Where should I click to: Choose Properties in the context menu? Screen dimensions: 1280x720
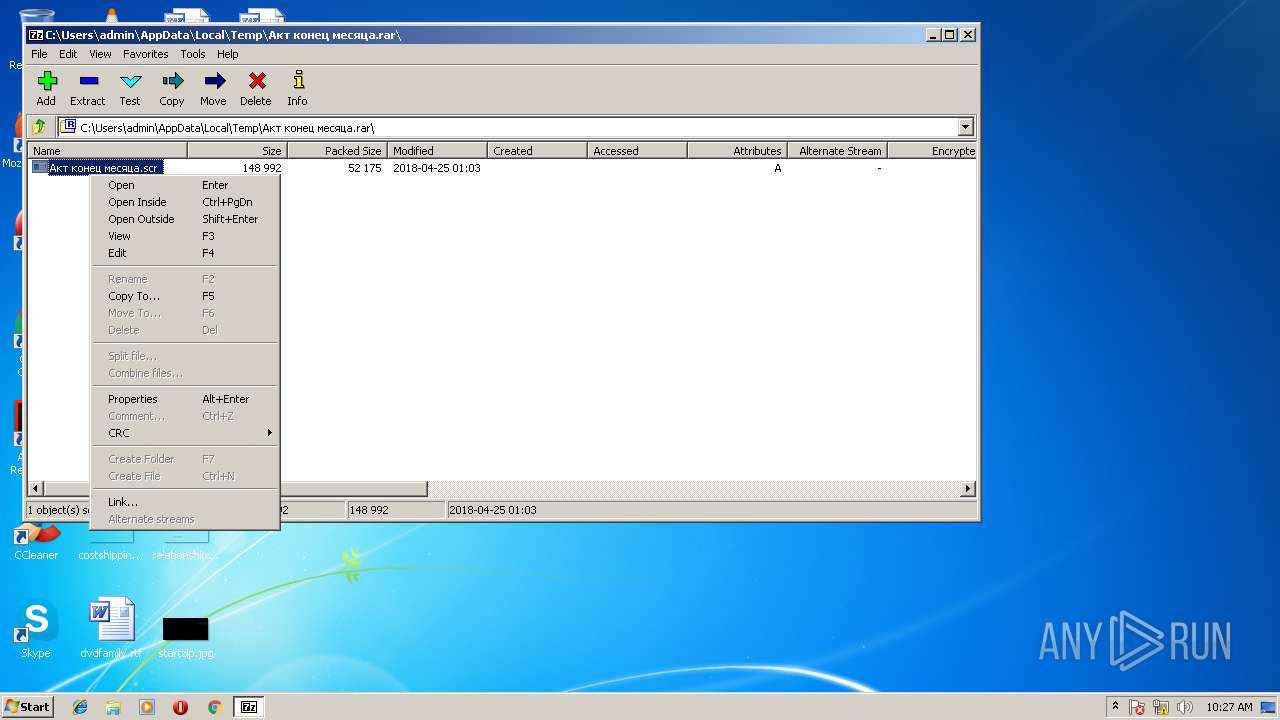pyautogui.click(x=184, y=399)
